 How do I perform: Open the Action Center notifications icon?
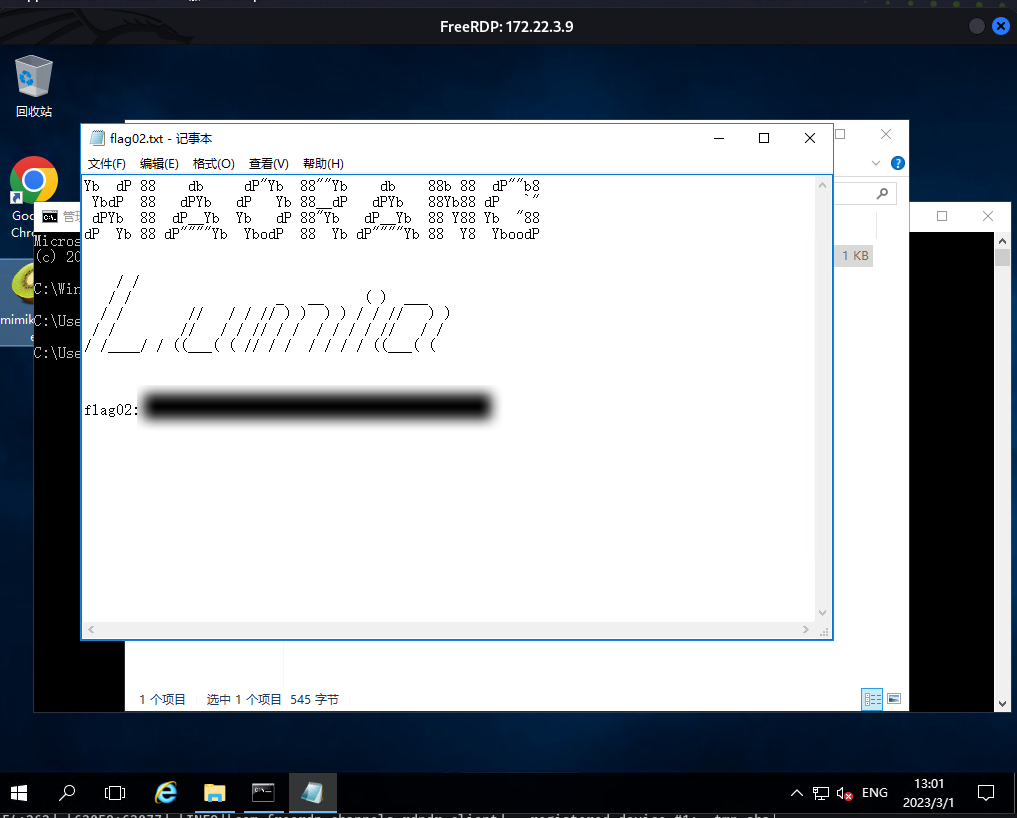tap(986, 793)
